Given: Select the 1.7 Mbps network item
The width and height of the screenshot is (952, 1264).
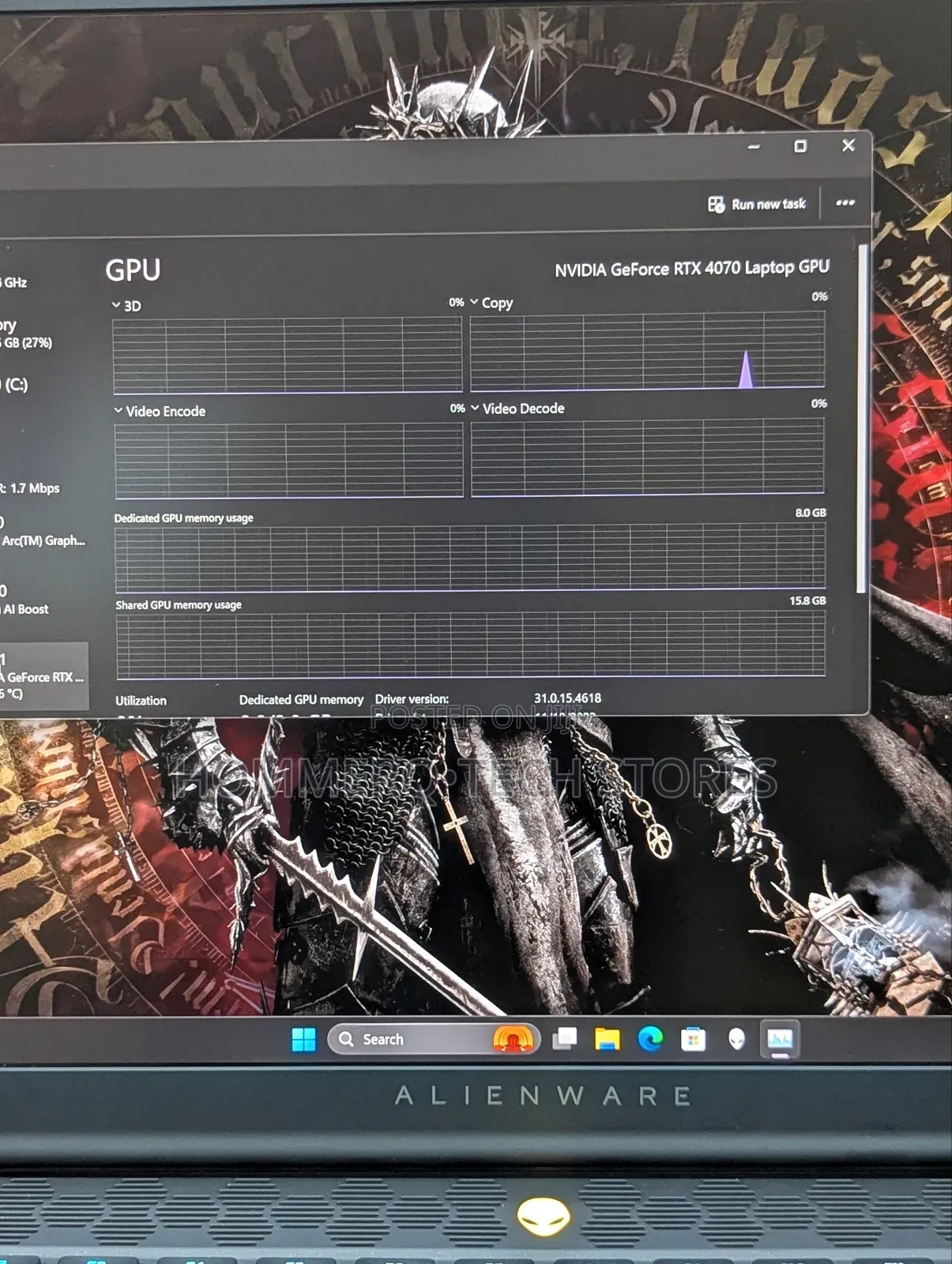Looking at the screenshot, I should click(x=32, y=488).
